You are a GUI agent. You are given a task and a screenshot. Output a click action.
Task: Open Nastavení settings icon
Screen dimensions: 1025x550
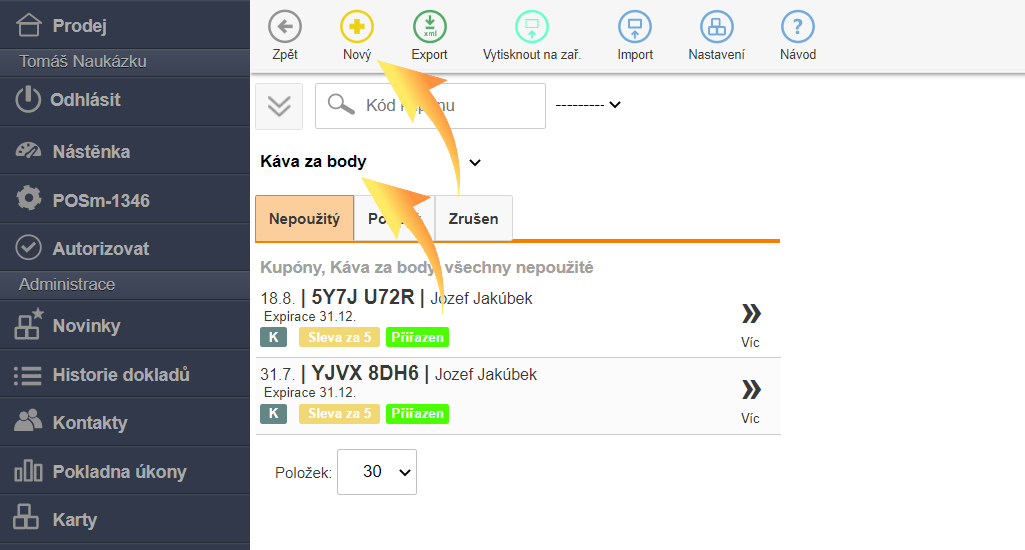pyautogui.click(x=716, y=27)
